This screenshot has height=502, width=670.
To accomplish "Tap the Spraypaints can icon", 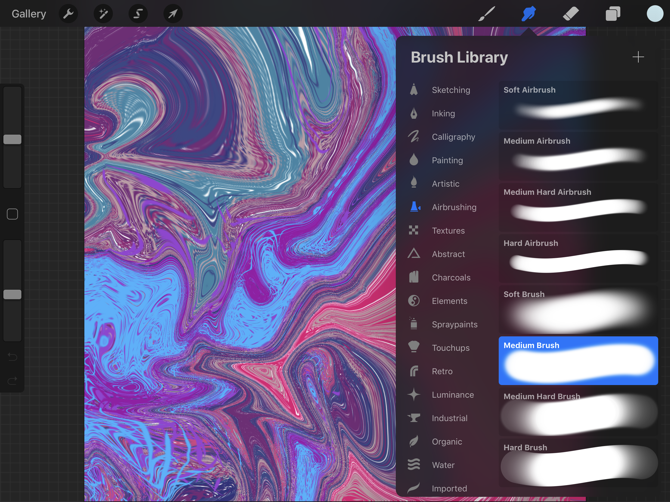I will [x=414, y=324].
